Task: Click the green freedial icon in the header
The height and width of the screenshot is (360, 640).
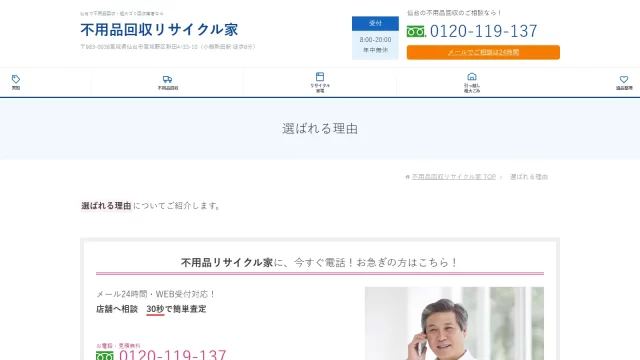Action: point(416,31)
